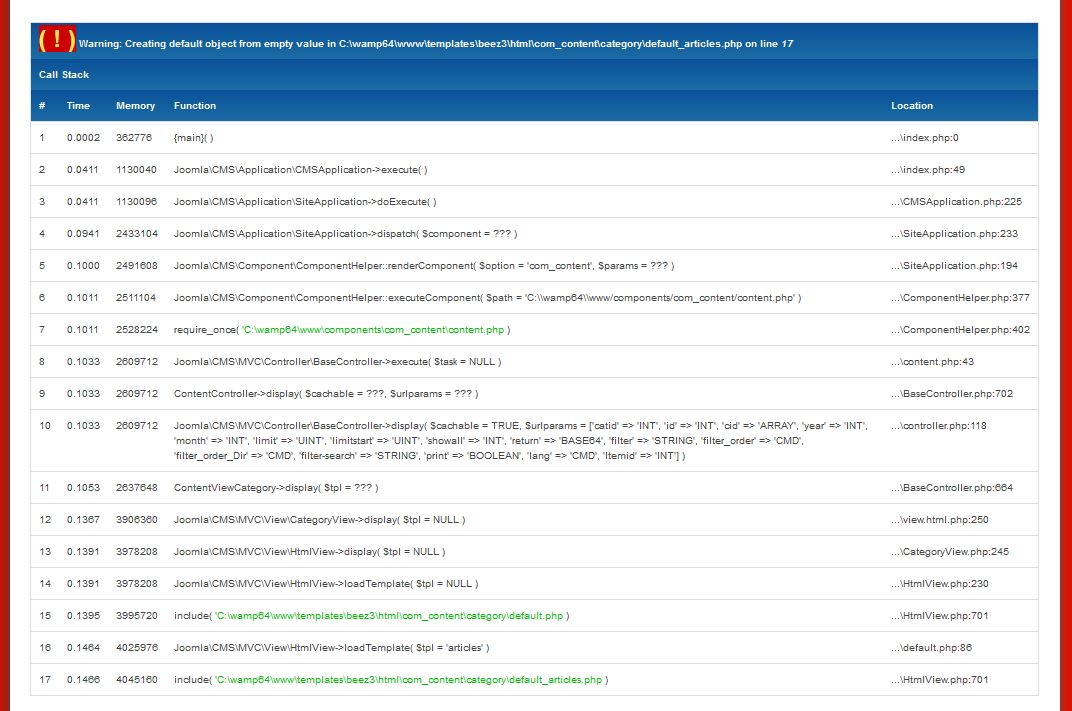Click the Function column header
The width and height of the screenshot is (1072, 711).
[x=195, y=106]
